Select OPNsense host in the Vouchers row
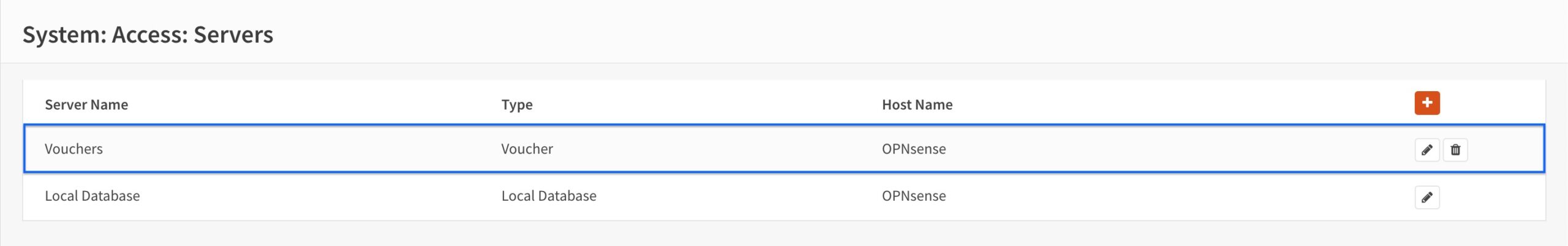This screenshot has height=246, width=1568. click(x=914, y=149)
